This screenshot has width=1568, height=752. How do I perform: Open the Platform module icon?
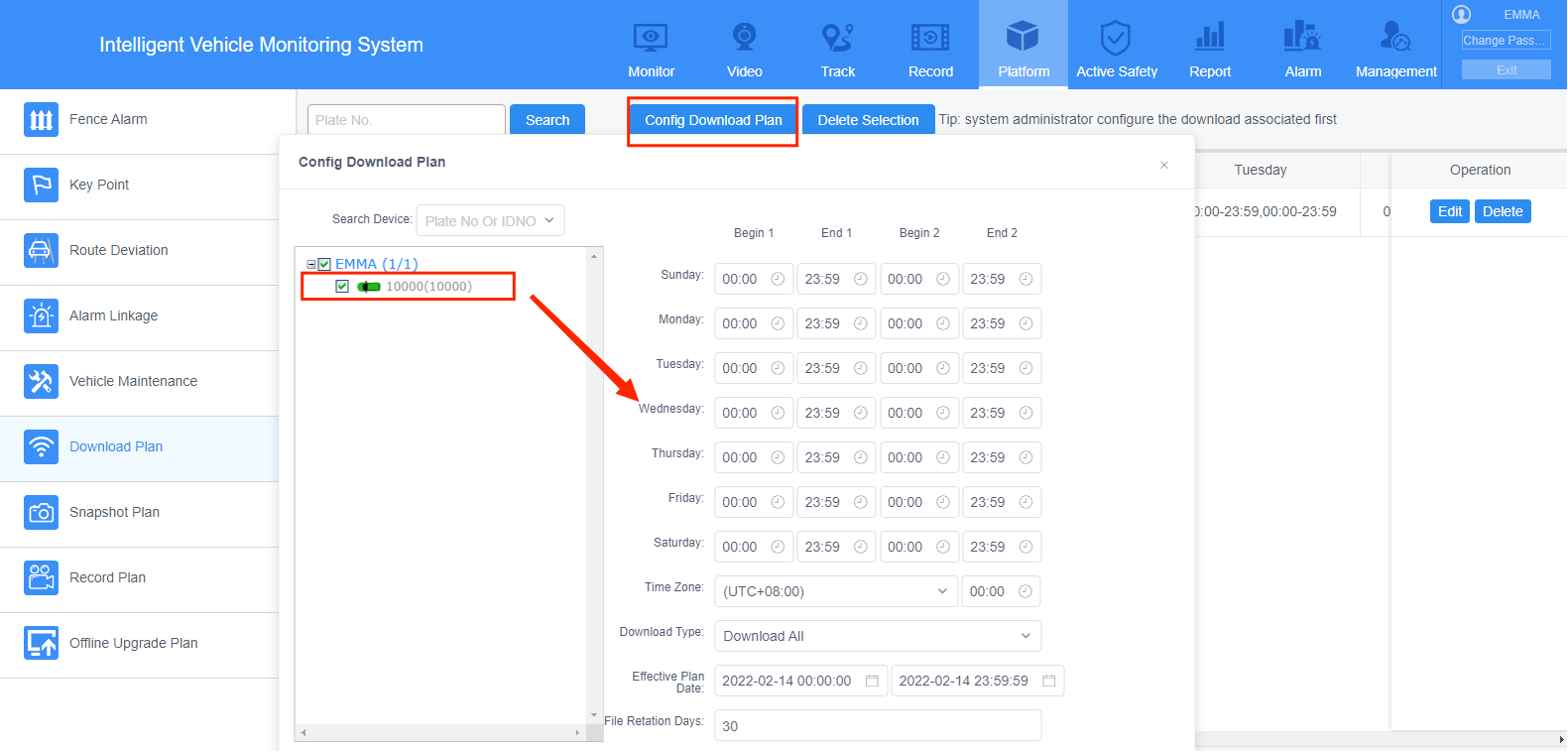click(1023, 38)
